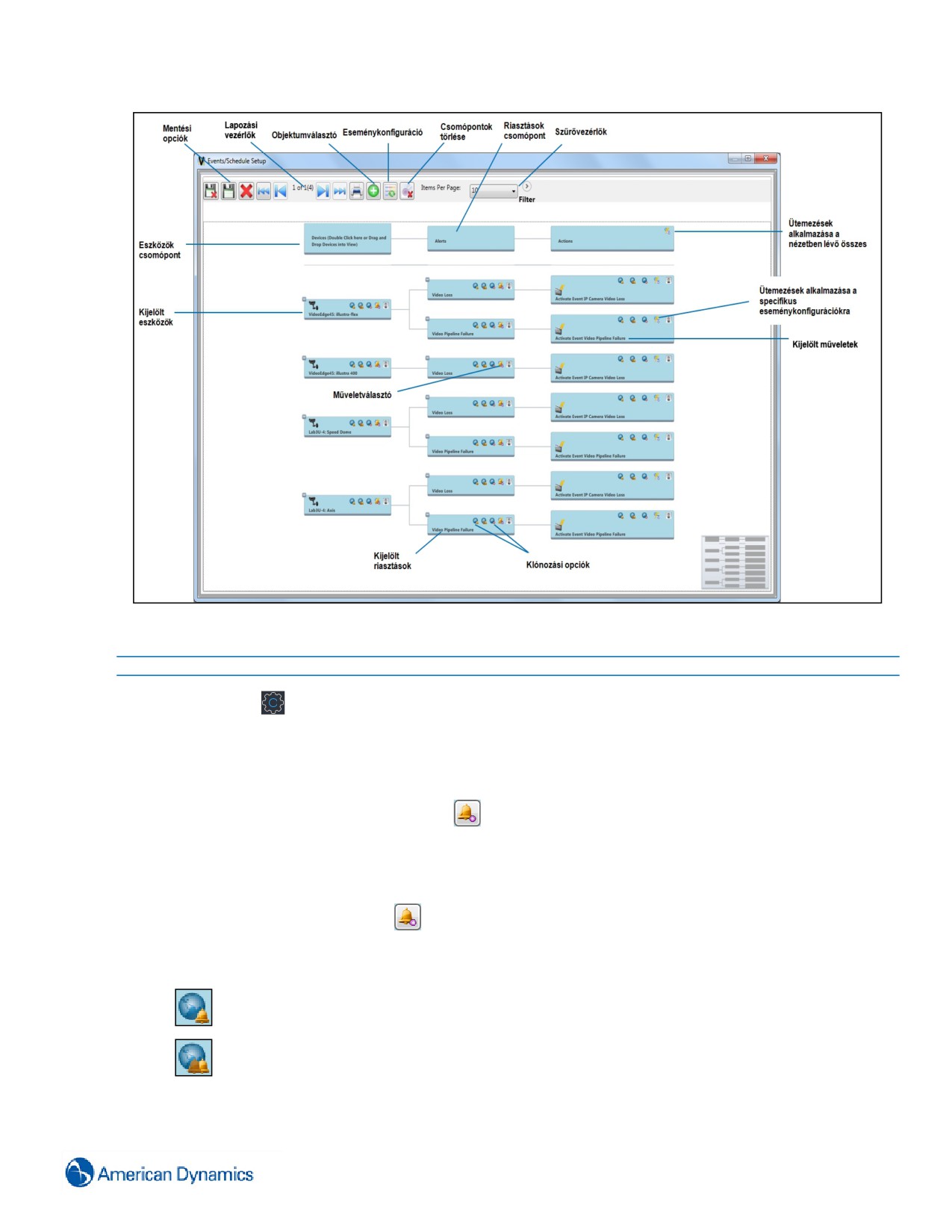952x1232 pixels.
Task: Click the Remove Nodes toolbar icon
Action: [x=407, y=192]
